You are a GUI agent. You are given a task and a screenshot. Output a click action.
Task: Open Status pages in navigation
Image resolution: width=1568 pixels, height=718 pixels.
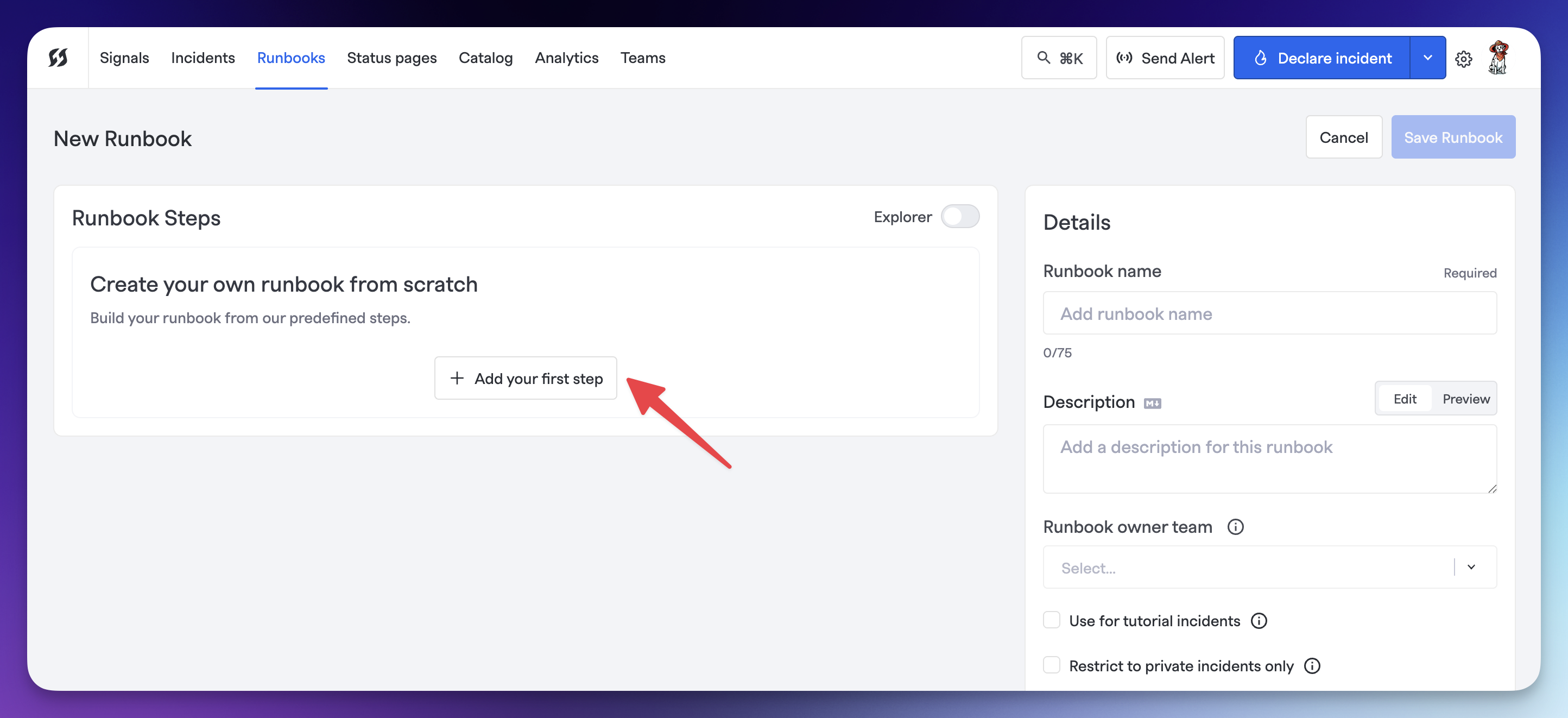[392, 58]
